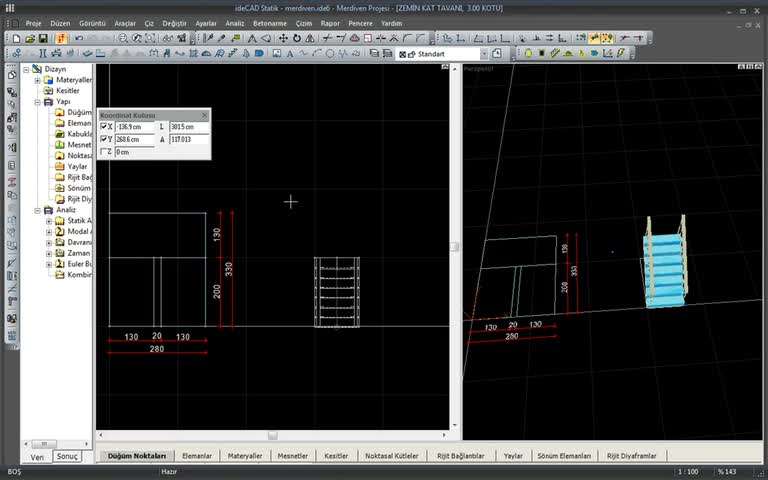
Task: Click the trim line icon
Action: [x=328, y=38]
